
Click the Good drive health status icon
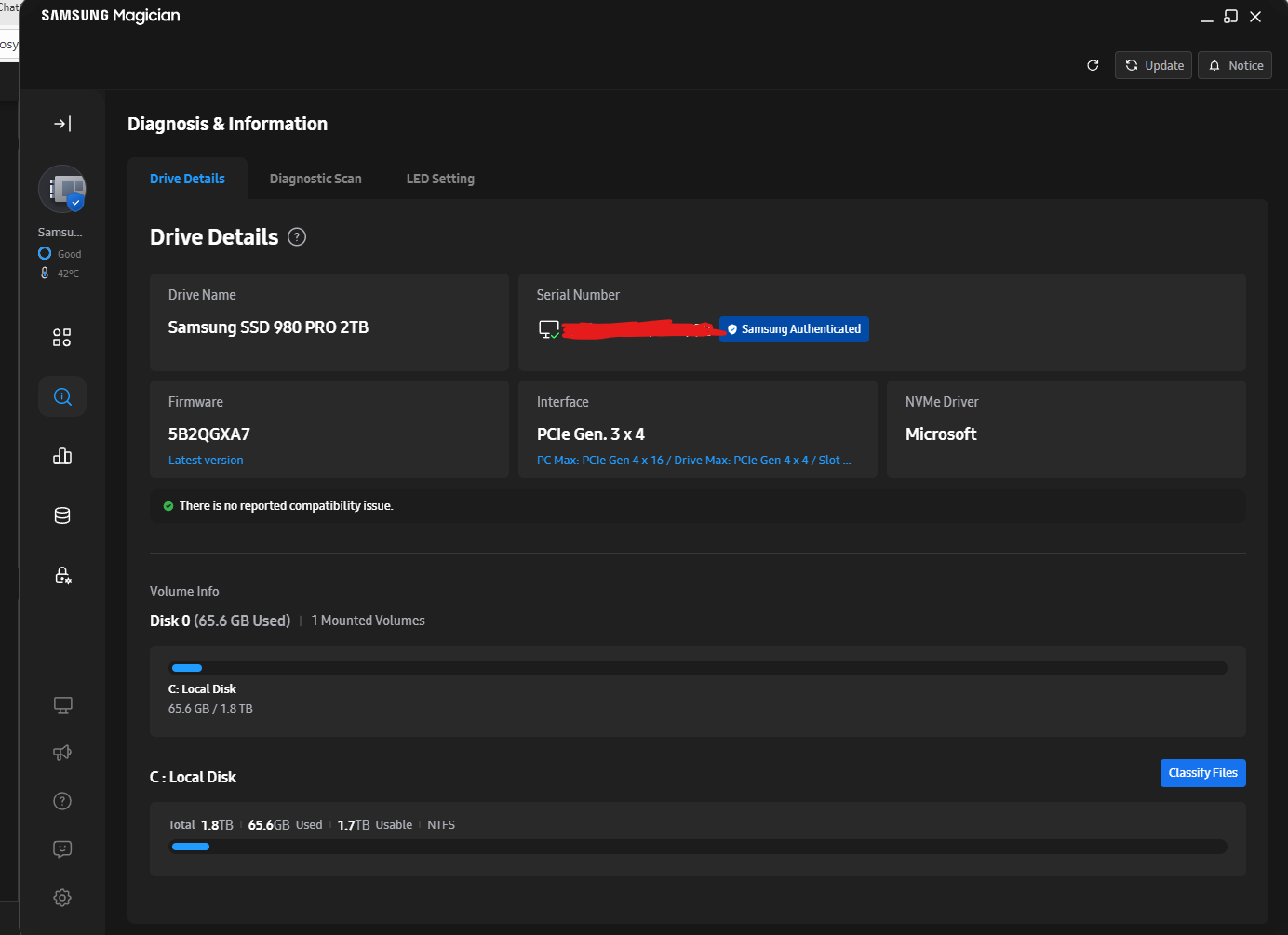pos(45,253)
